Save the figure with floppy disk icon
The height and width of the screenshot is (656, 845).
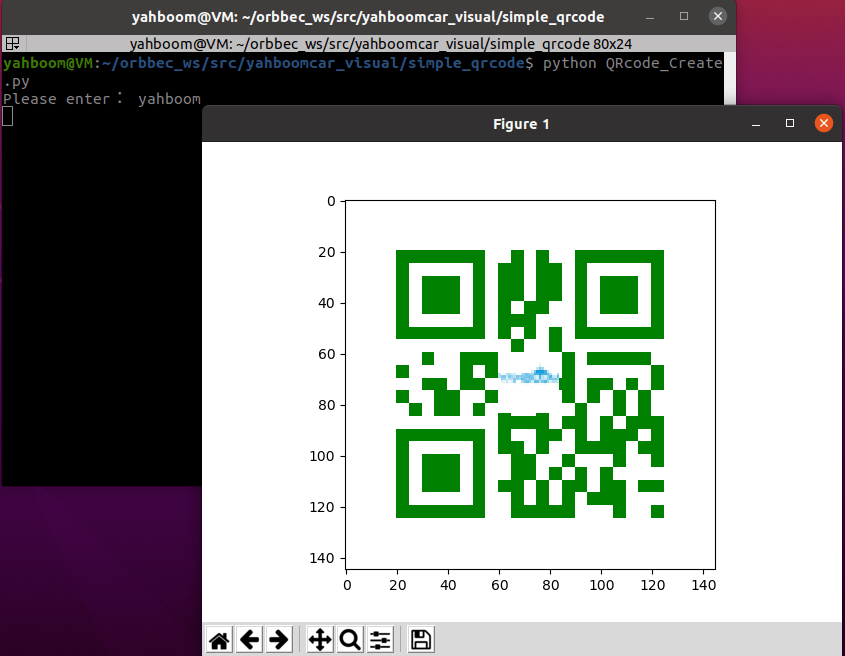click(x=421, y=640)
